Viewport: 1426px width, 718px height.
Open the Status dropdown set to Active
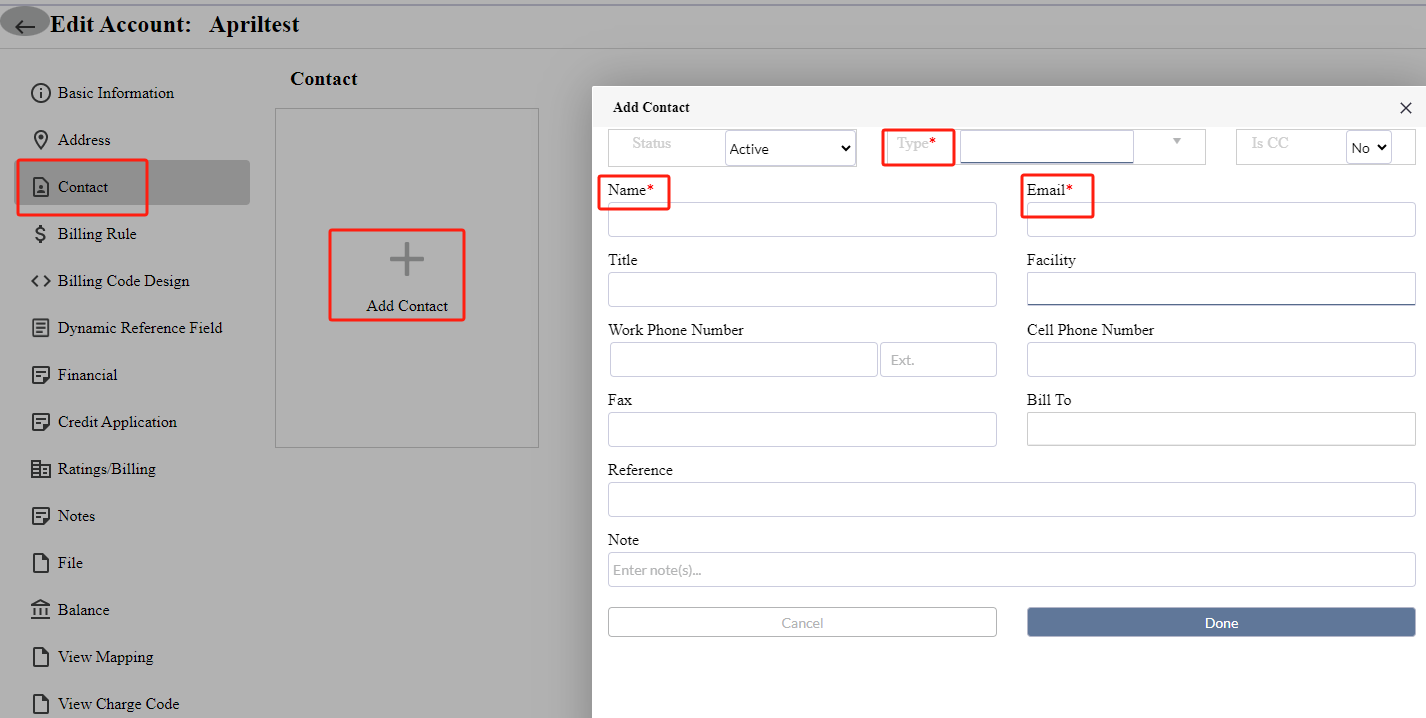point(790,149)
